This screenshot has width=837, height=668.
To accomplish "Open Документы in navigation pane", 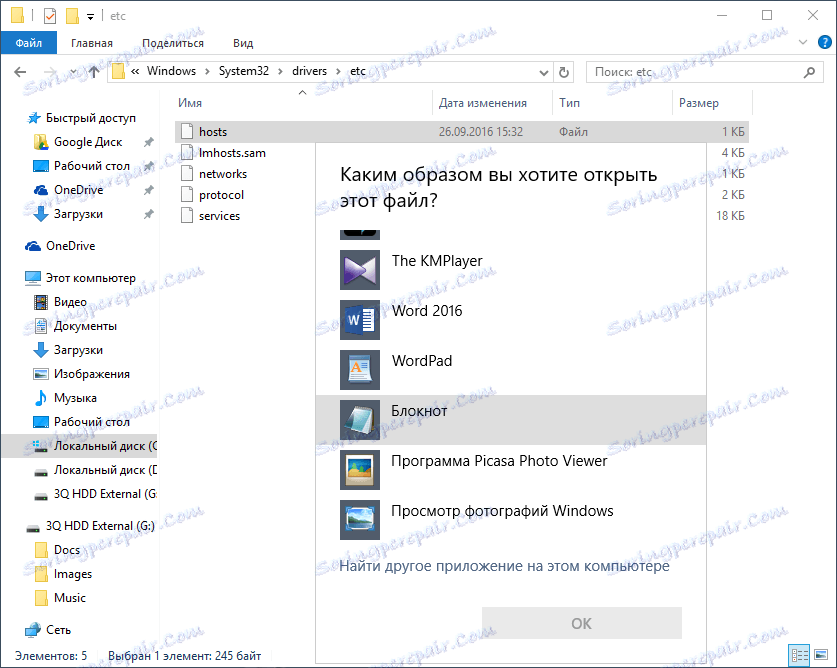I will (85, 326).
